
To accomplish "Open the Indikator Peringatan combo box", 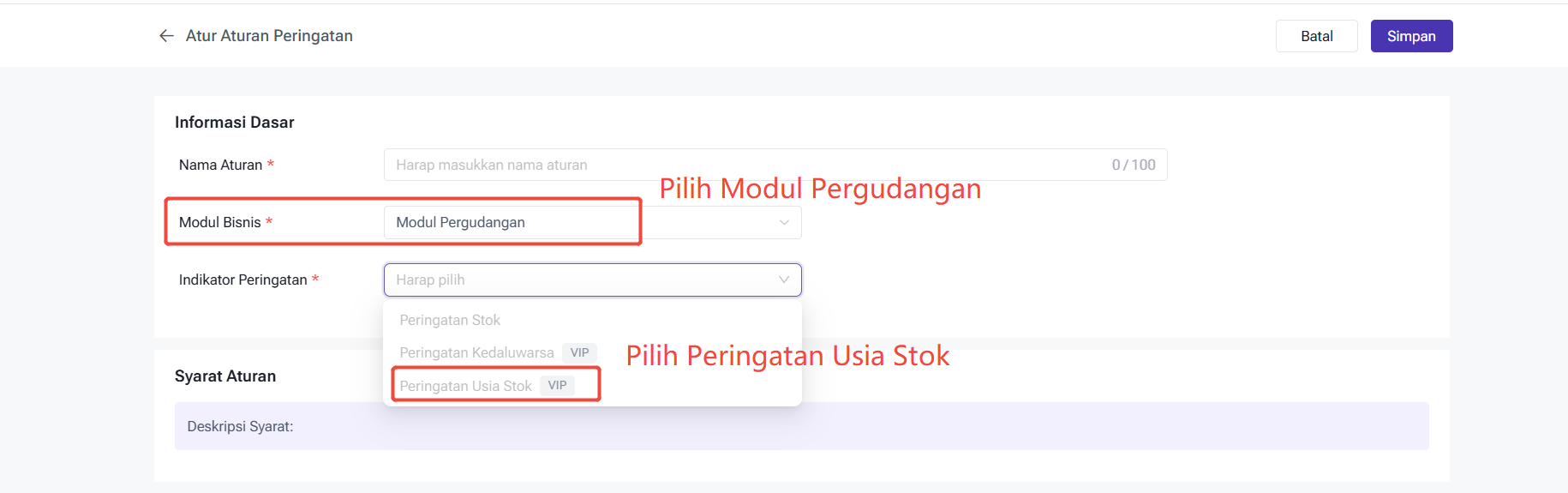I will tap(583, 280).
